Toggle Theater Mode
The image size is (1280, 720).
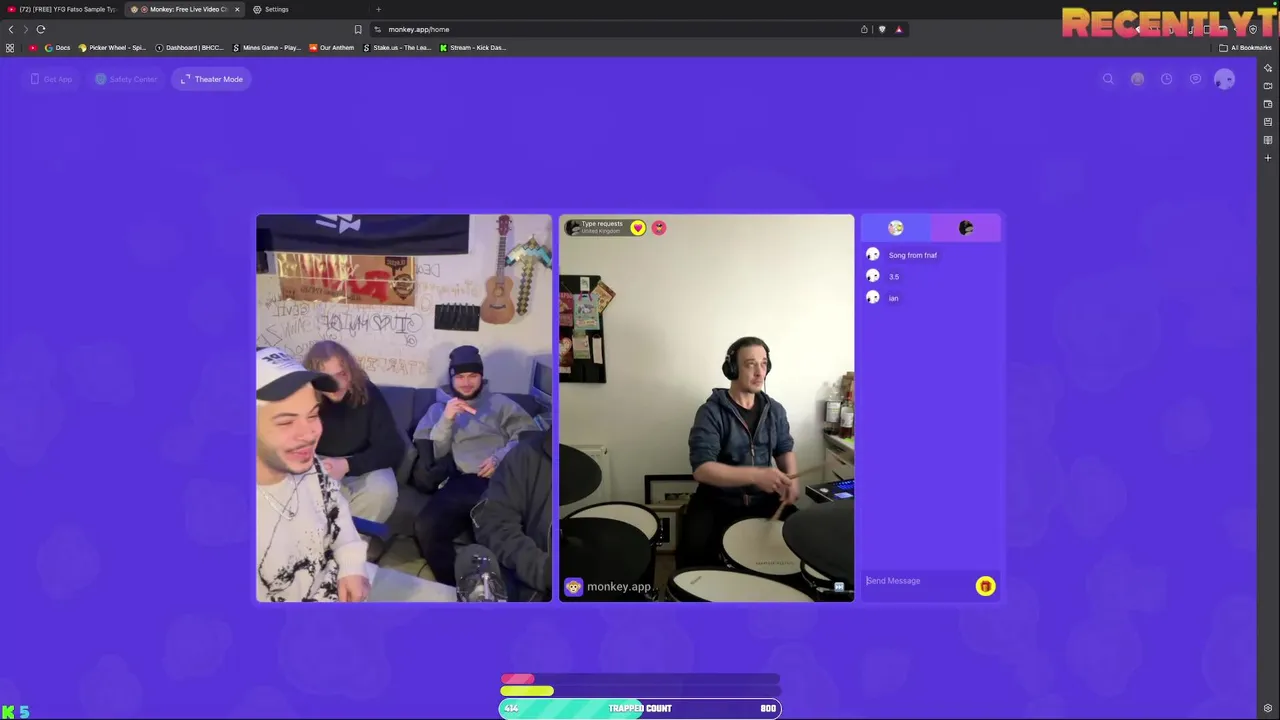212,79
